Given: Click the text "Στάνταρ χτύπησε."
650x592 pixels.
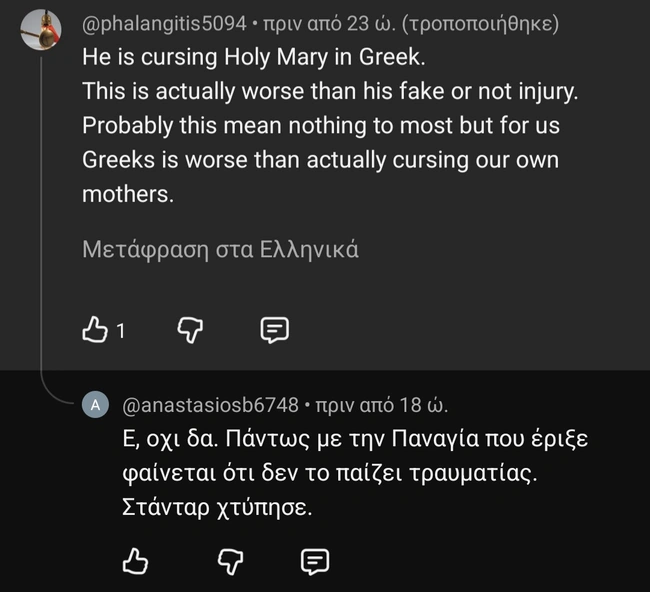Looking at the screenshot, I should (x=216, y=508).
